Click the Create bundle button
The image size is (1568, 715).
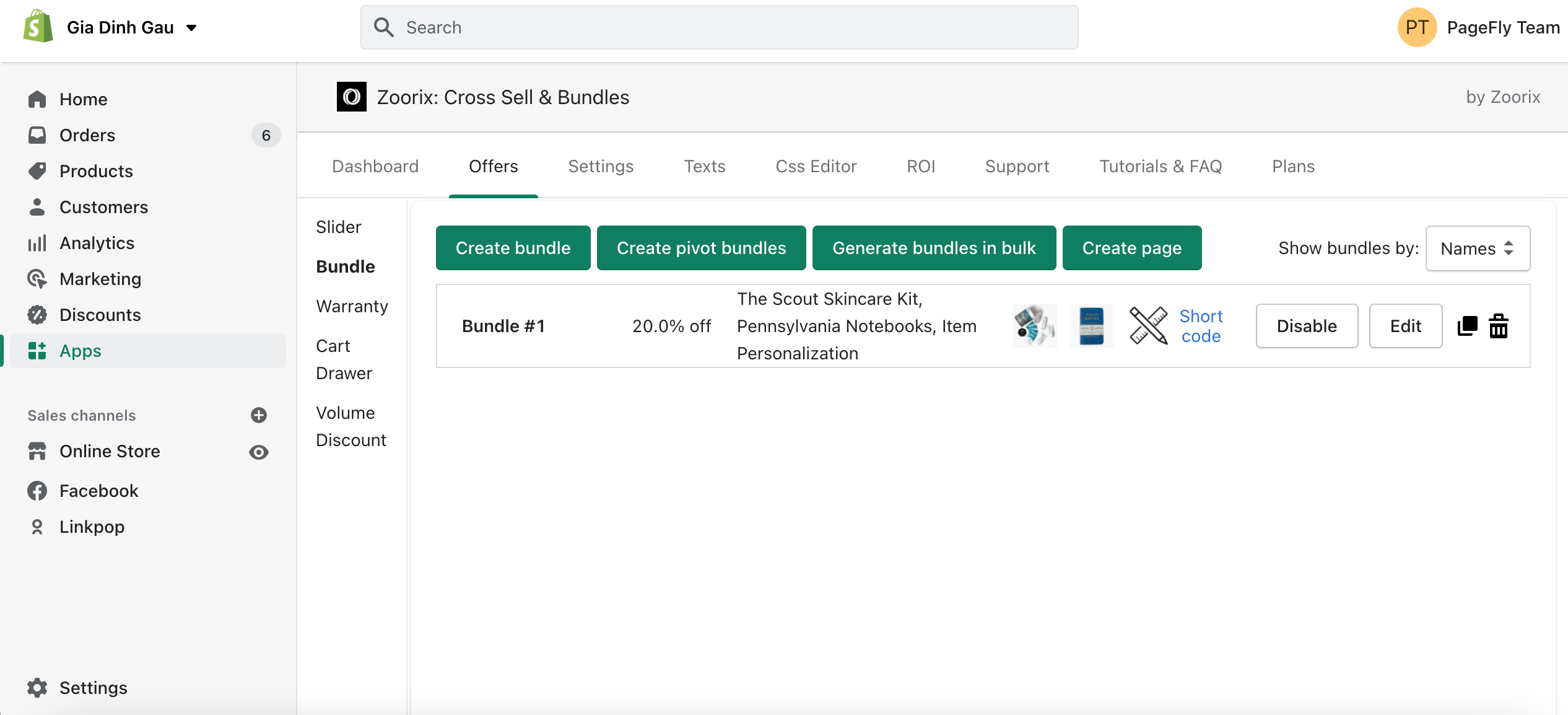(x=513, y=248)
